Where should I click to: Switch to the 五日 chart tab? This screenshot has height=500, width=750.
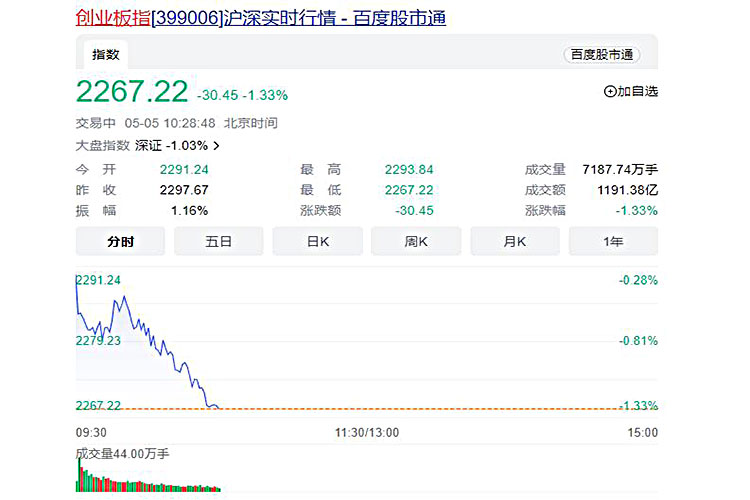pyautogui.click(x=219, y=241)
